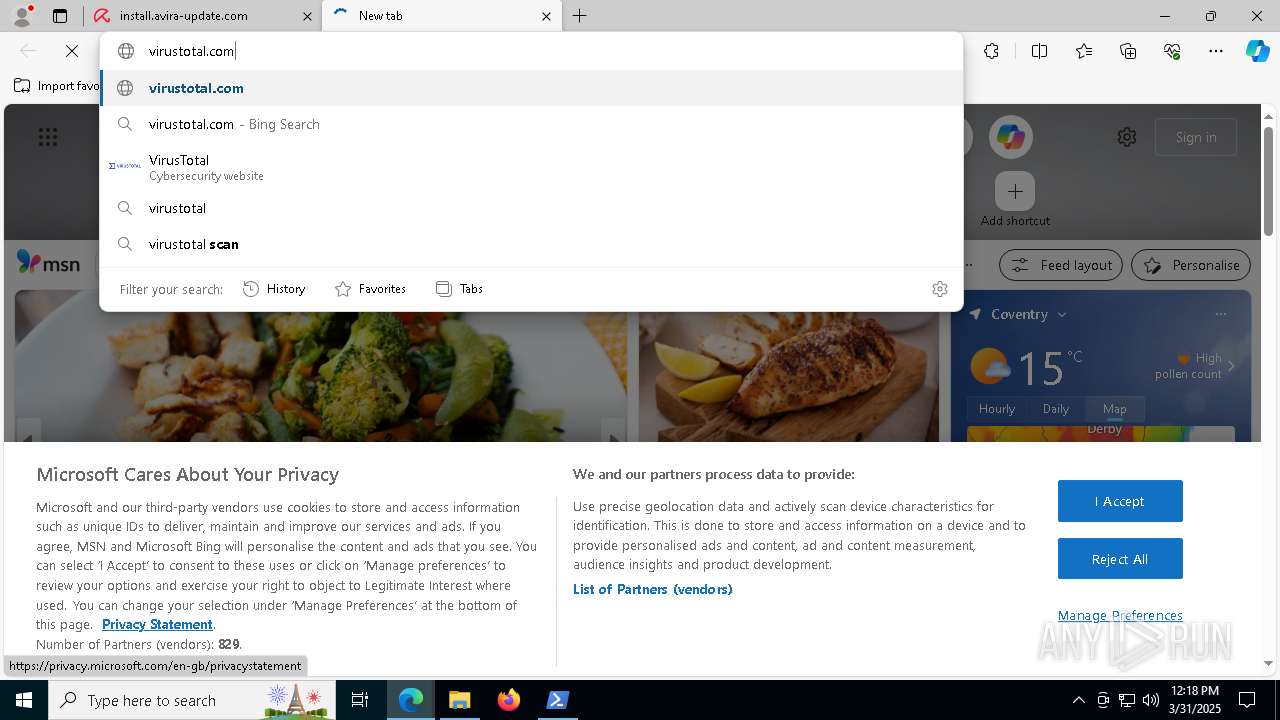Viewport: 1280px width, 720px height.
Task: Click Reject All cookies button
Action: tap(1120, 559)
